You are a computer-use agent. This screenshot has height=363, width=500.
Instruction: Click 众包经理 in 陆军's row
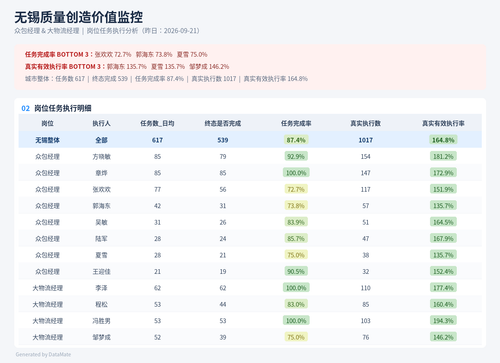47,239
